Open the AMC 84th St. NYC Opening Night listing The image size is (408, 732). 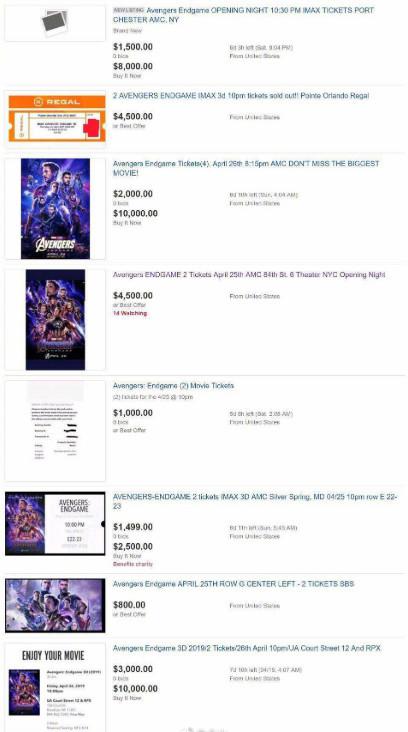[249, 275]
